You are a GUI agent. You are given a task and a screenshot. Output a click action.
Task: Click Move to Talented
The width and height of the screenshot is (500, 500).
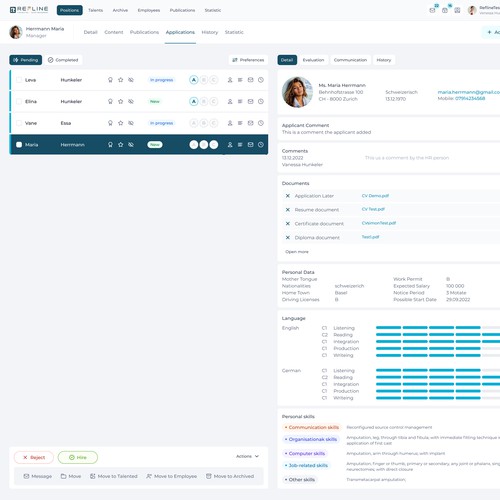point(114,476)
